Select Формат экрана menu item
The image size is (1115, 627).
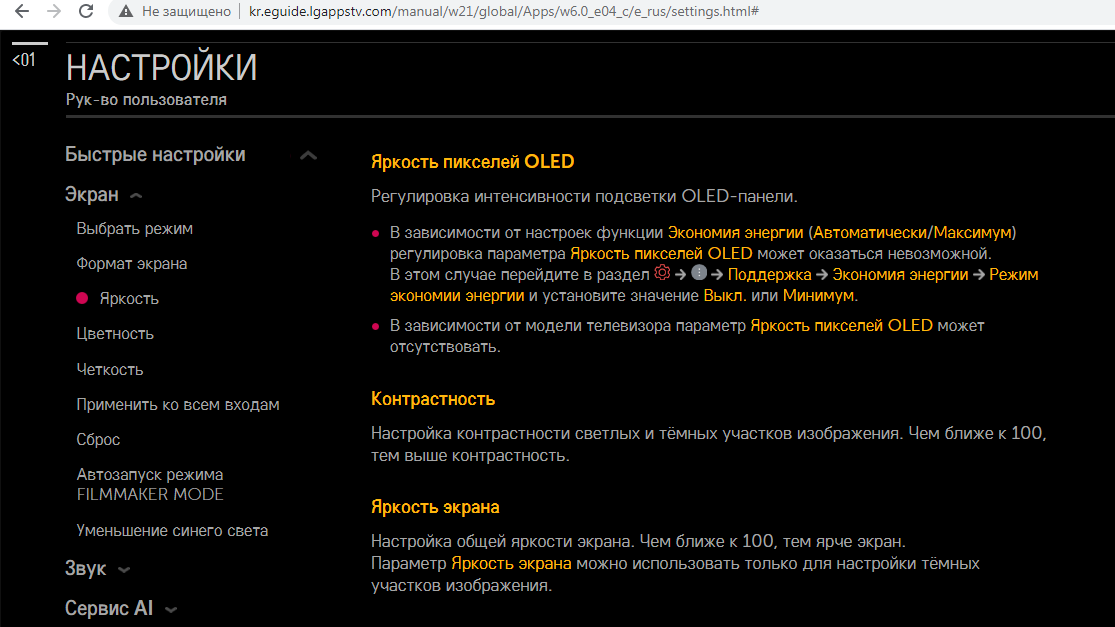click(x=131, y=264)
